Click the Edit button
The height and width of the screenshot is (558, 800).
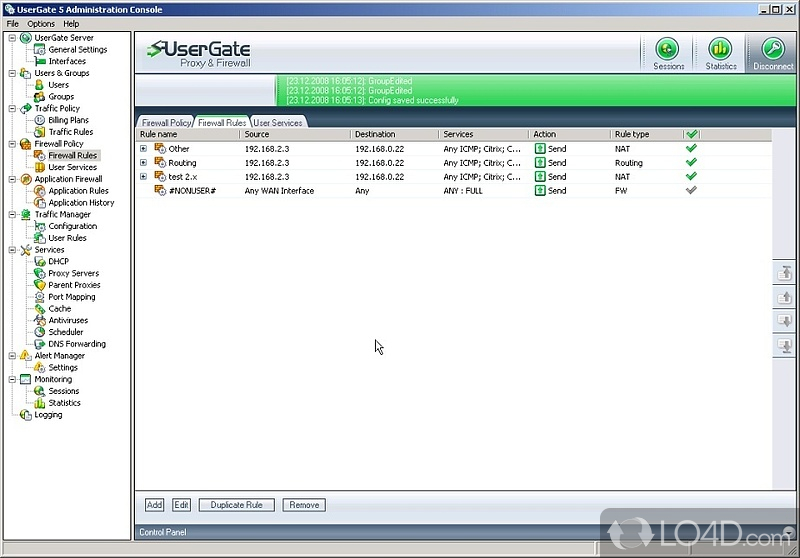[181, 505]
